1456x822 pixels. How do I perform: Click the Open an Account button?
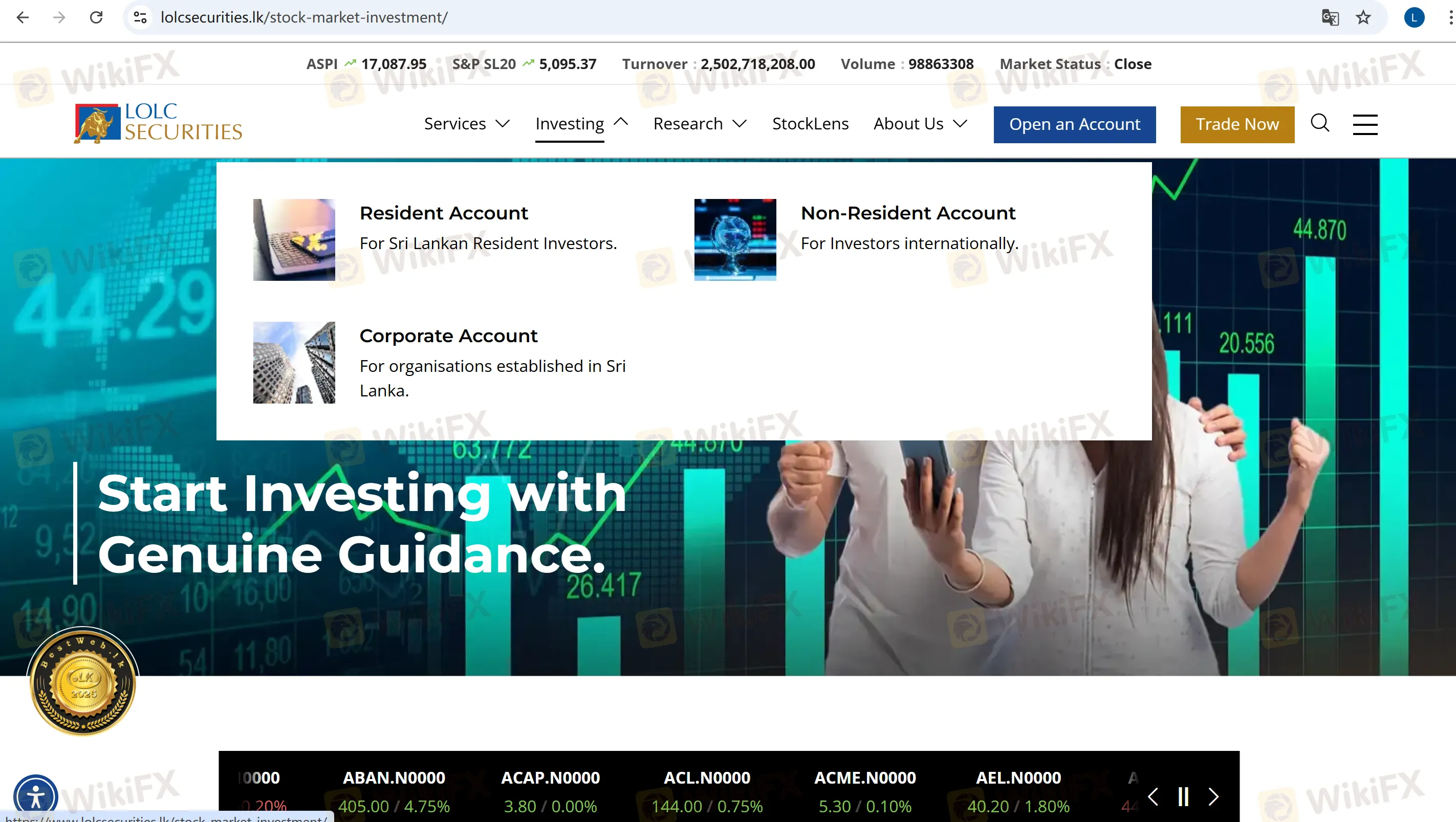click(1075, 124)
